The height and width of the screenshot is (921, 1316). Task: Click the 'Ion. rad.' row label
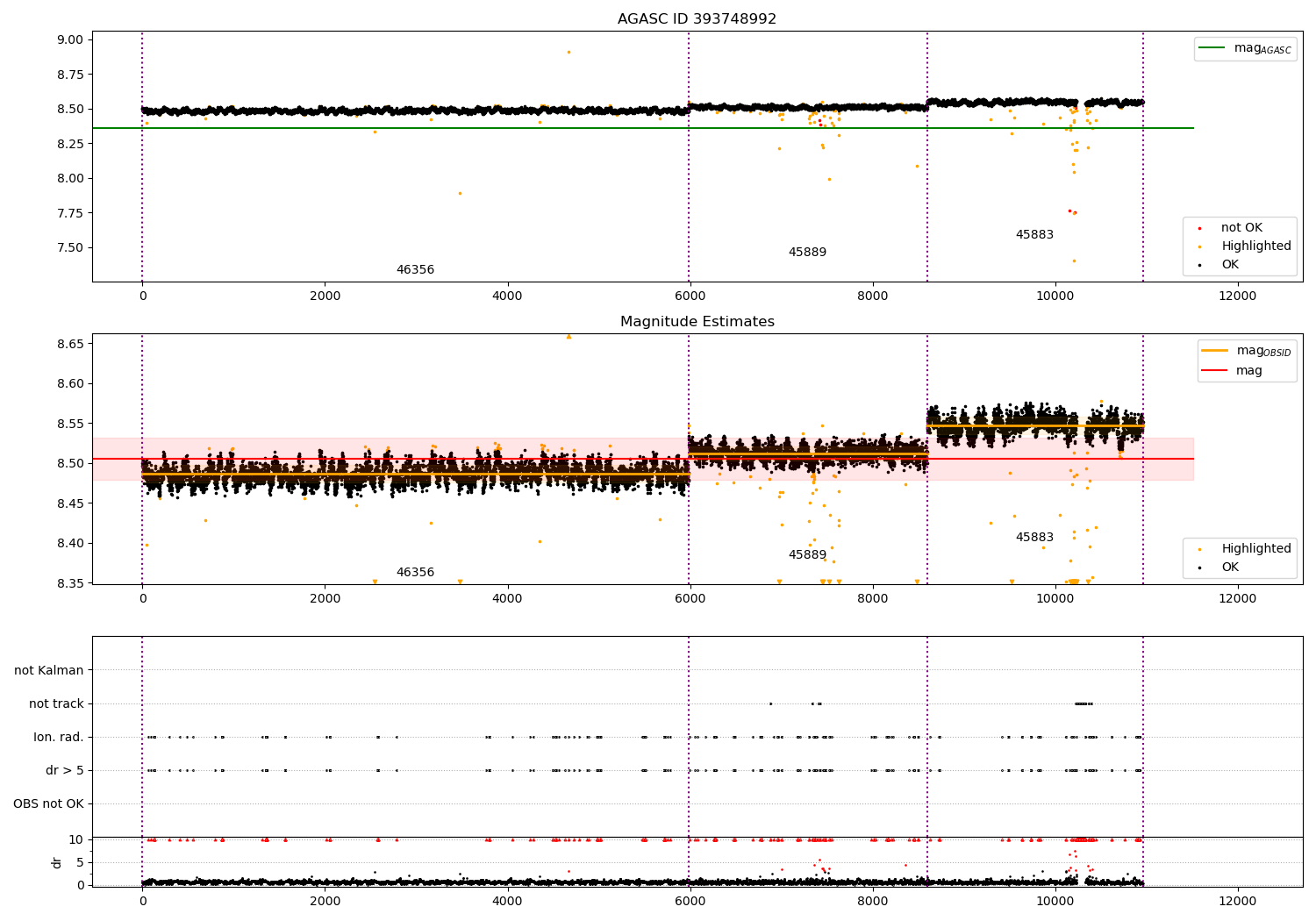(59, 737)
